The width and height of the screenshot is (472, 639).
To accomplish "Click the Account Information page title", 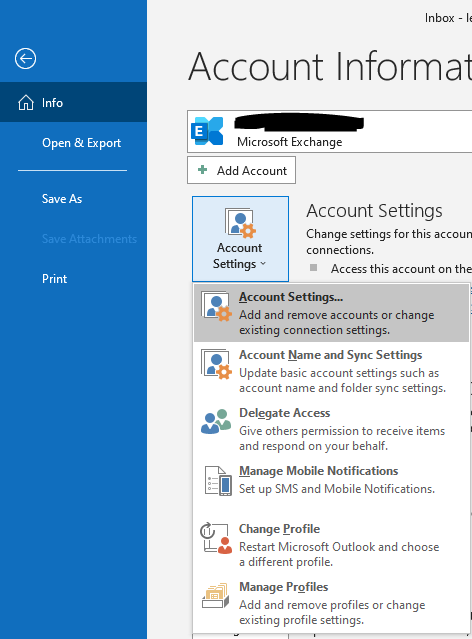I will click(x=330, y=66).
